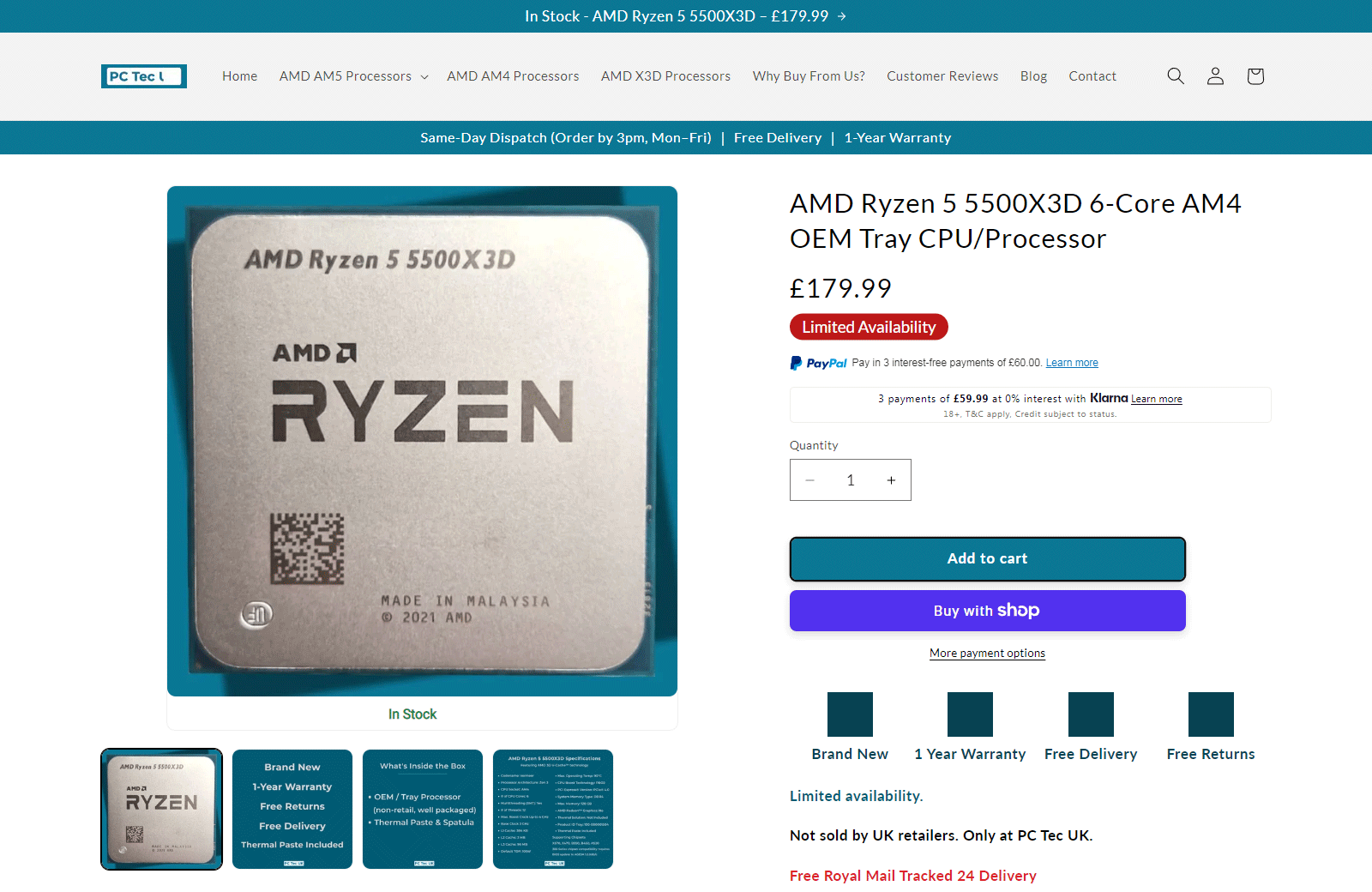The image size is (1372, 892).
Task: Expand the AMD AM5 Processors dropdown
Action: point(353,76)
